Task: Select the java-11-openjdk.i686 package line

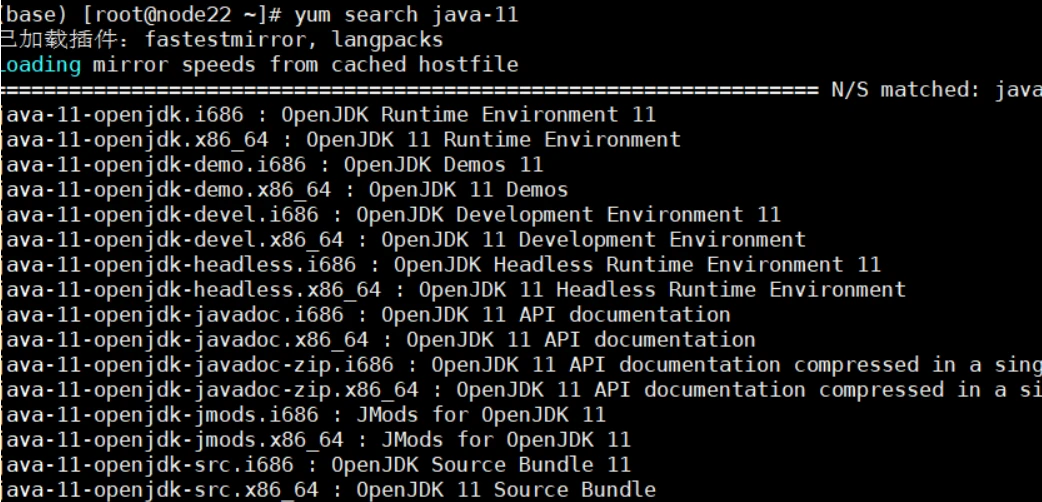Action: [x=328, y=115]
